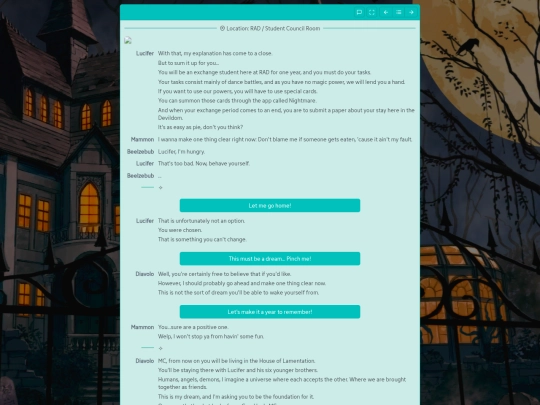Click the first Lucifer speaker name at the top
The height and width of the screenshot is (405, 540).
coord(145,53)
